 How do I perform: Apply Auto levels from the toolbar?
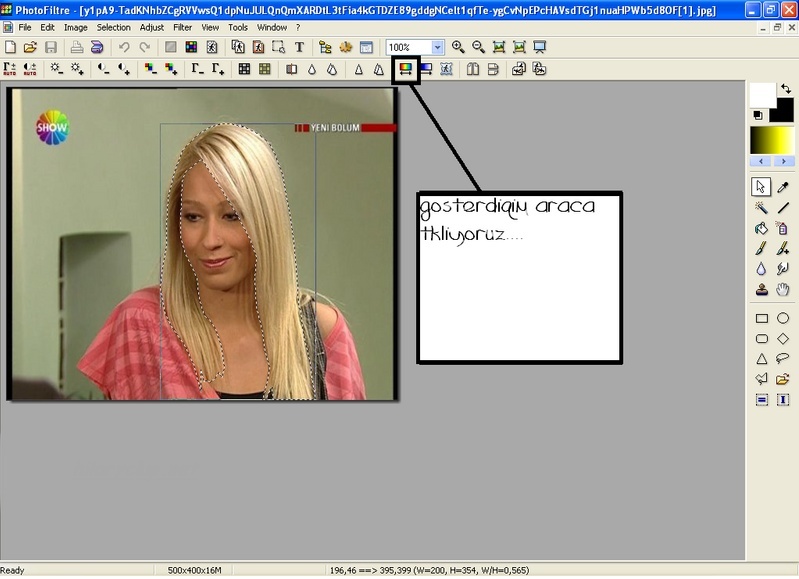coord(10,69)
